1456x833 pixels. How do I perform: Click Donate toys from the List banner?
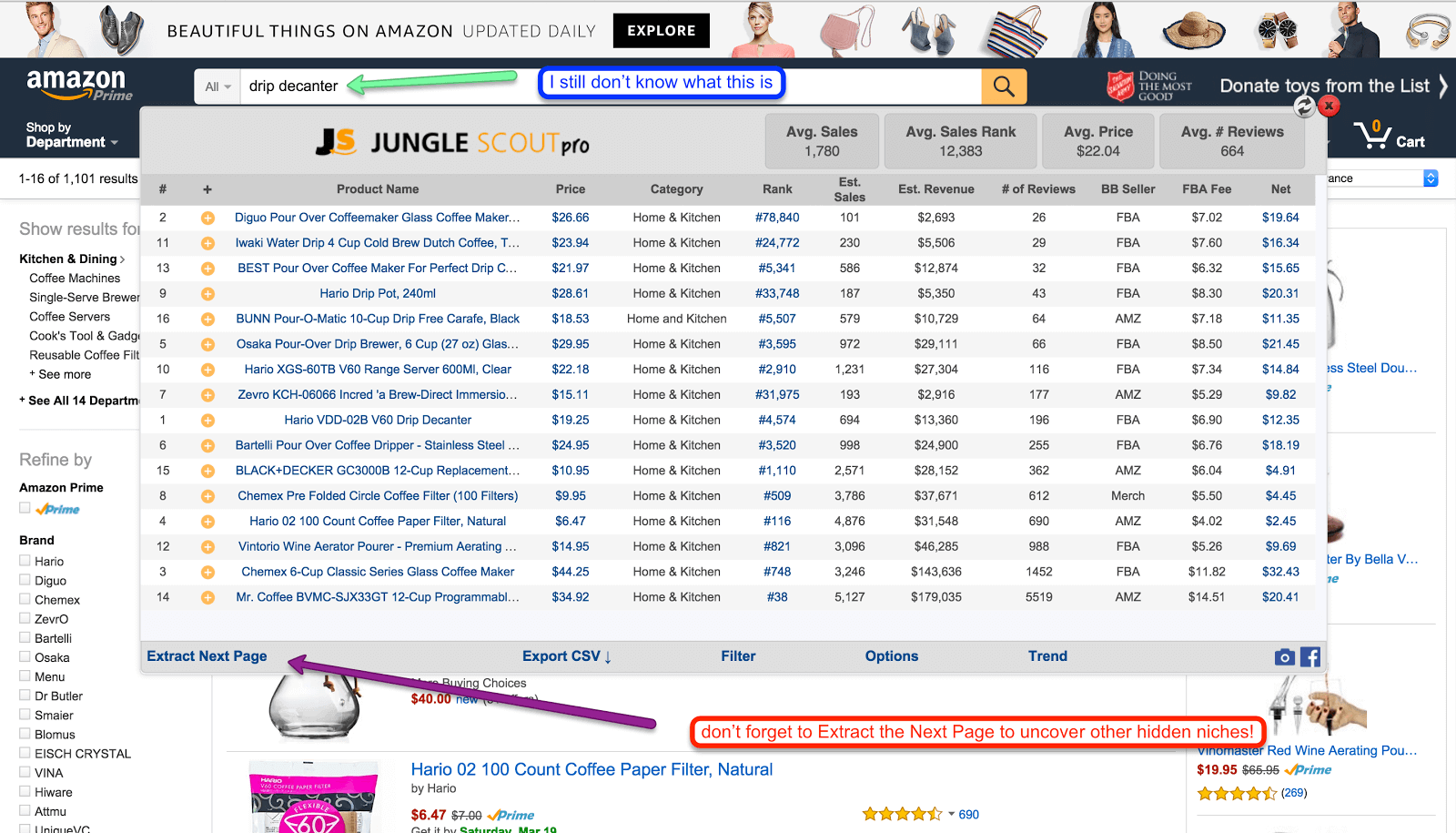1325,86
